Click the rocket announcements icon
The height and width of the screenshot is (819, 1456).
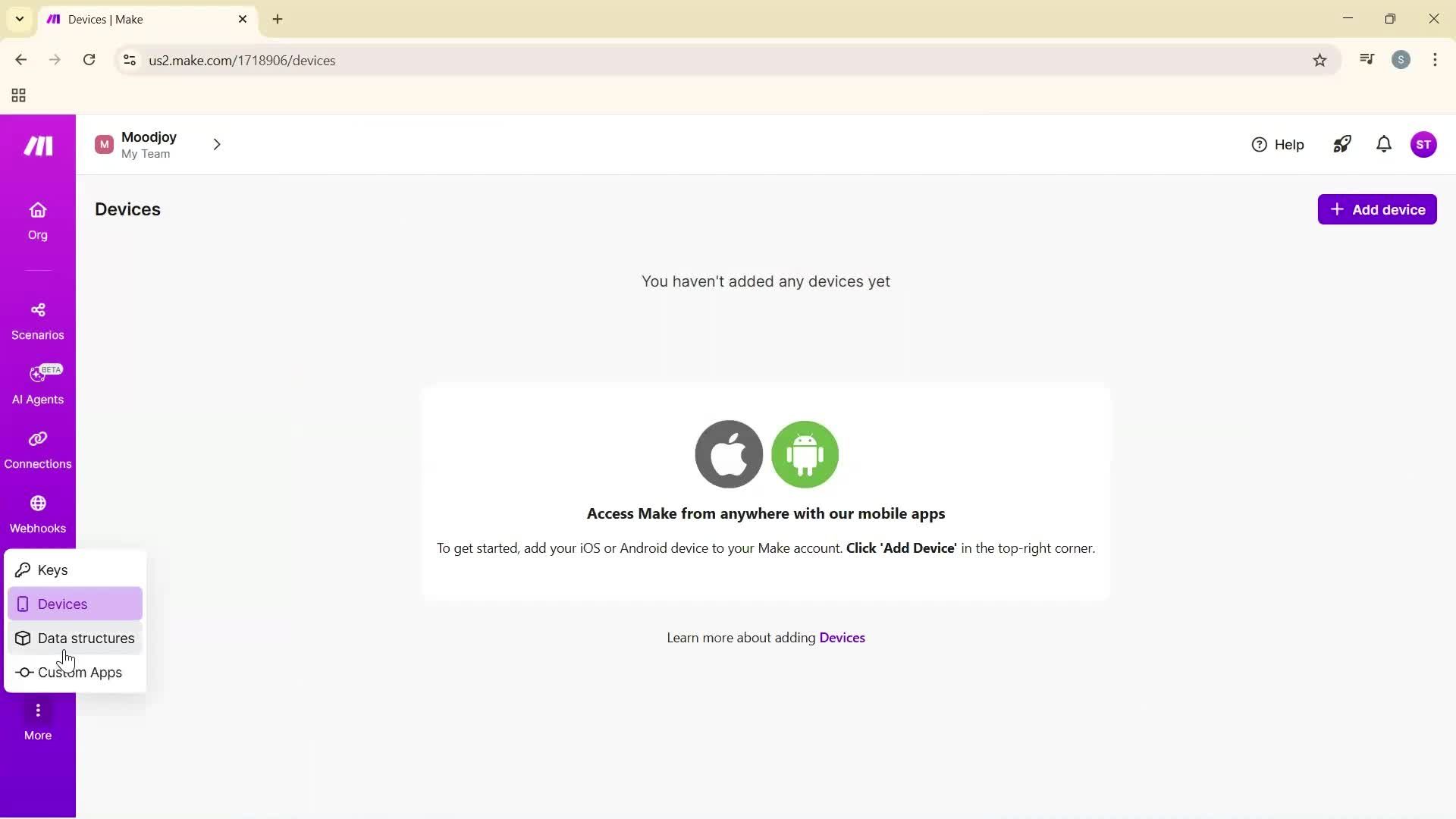click(x=1341, y=144)
